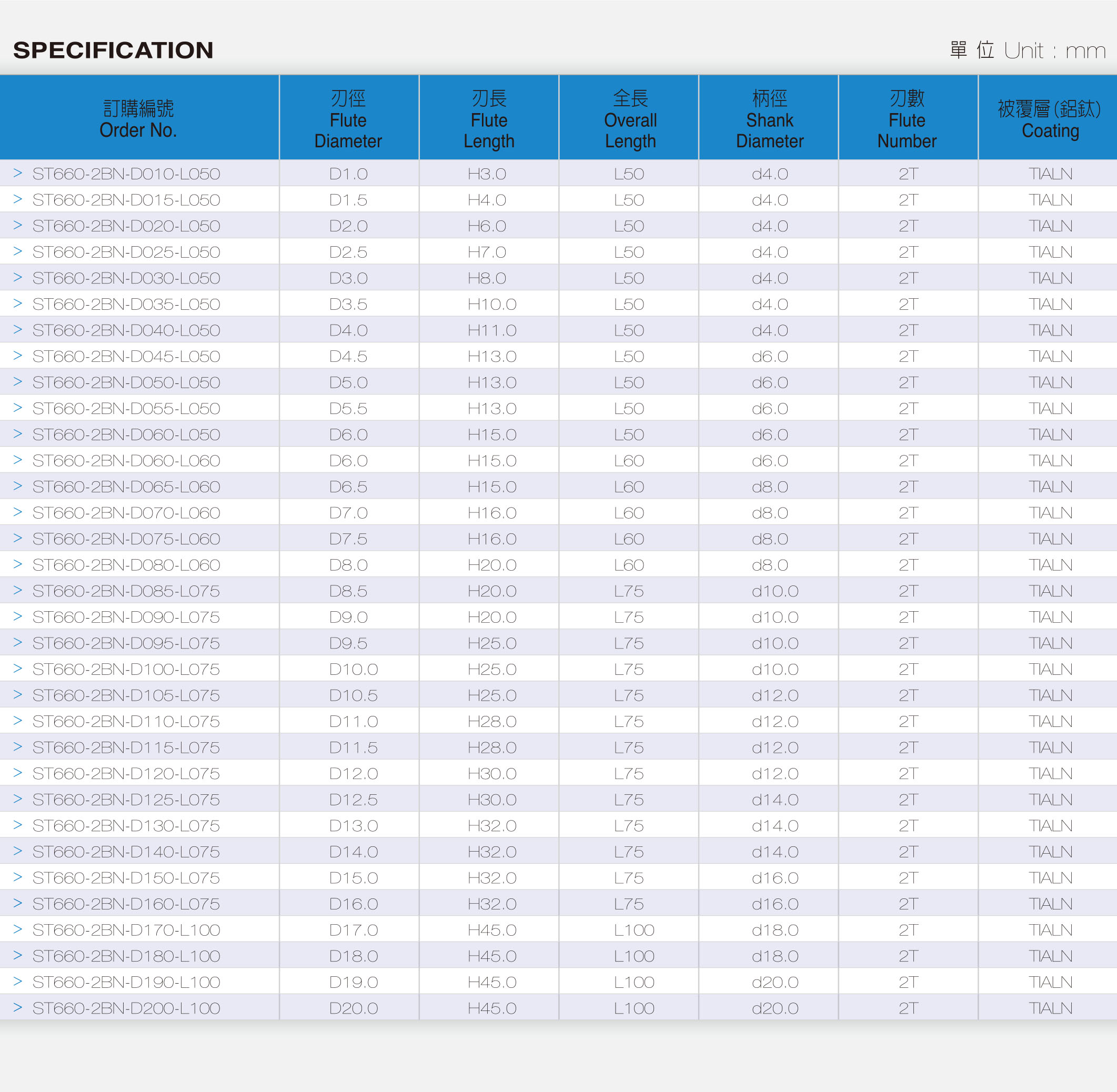Click arrow marker beside ST660-2BN-D020-L050
This screenshot has width=1117, height=1092.
(18, 225)
